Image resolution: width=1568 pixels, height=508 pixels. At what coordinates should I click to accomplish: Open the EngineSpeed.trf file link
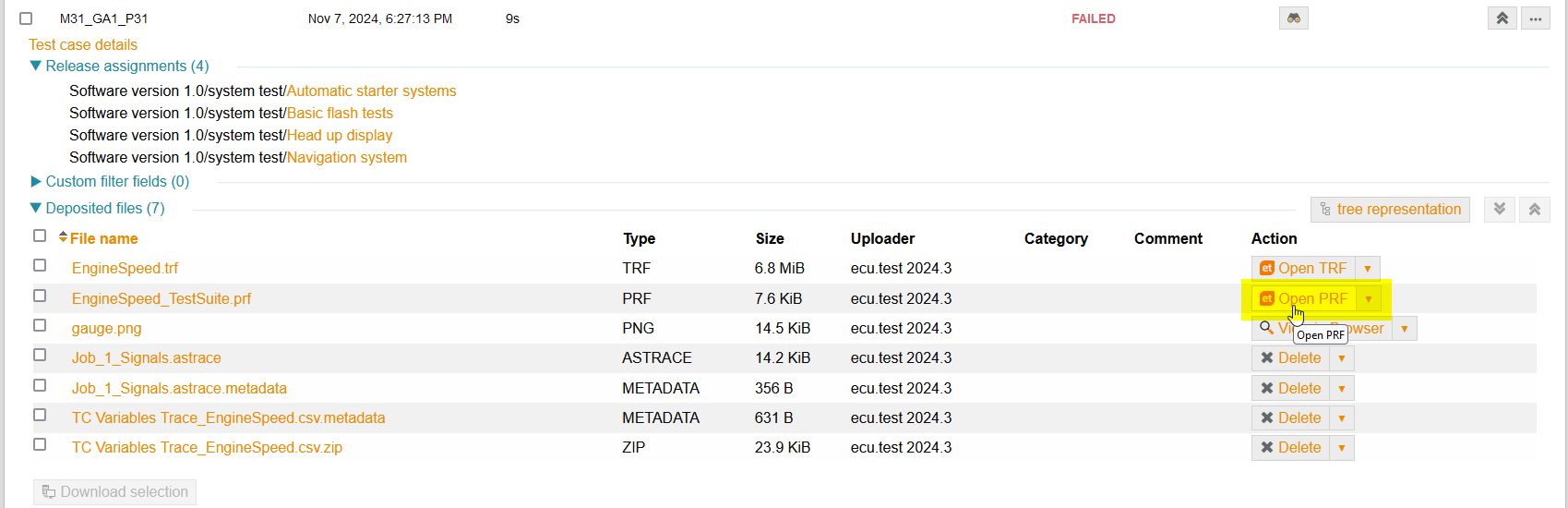[x=125, y=268]
